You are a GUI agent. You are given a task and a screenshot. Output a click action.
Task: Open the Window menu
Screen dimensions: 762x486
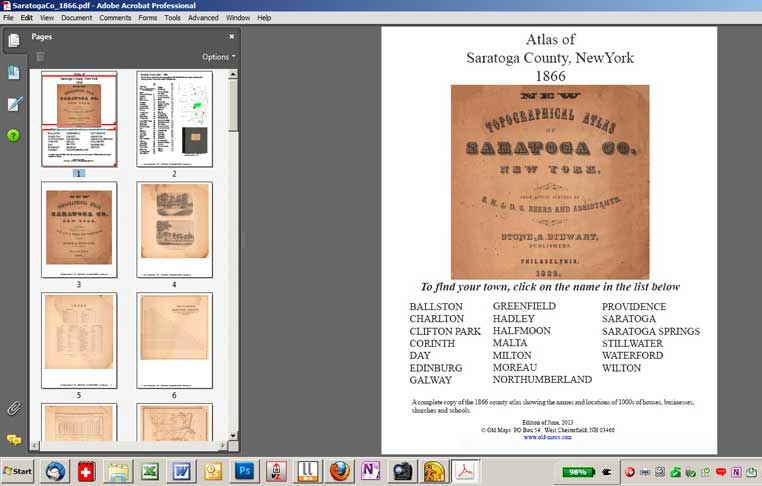click(238, 17)
